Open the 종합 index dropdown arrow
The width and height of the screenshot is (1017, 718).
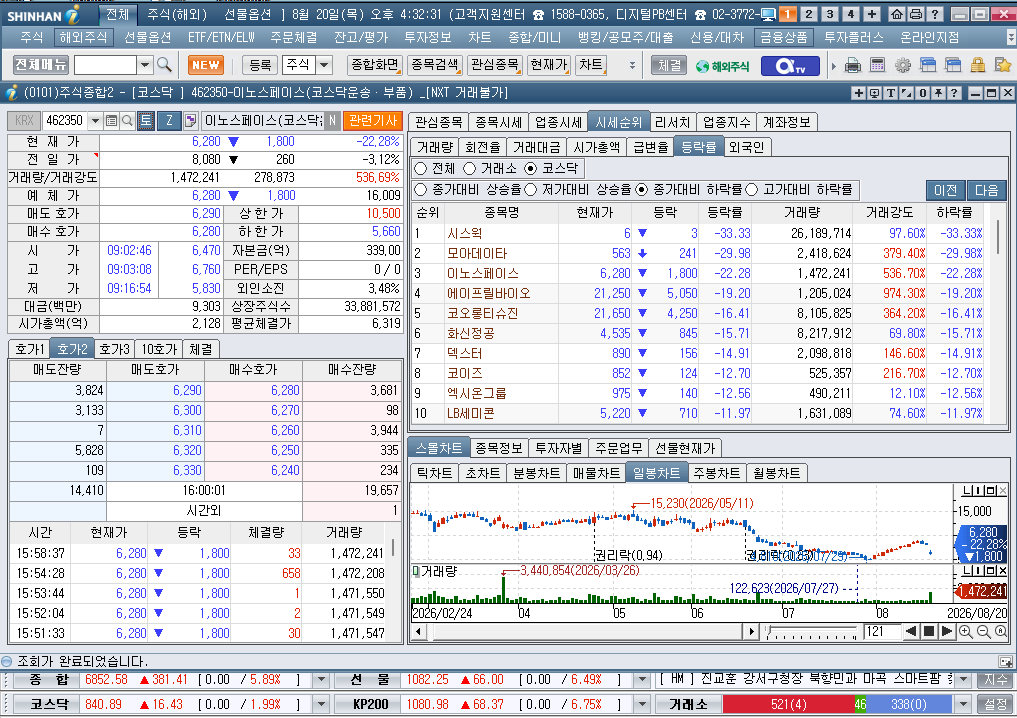tap(321, 680)
